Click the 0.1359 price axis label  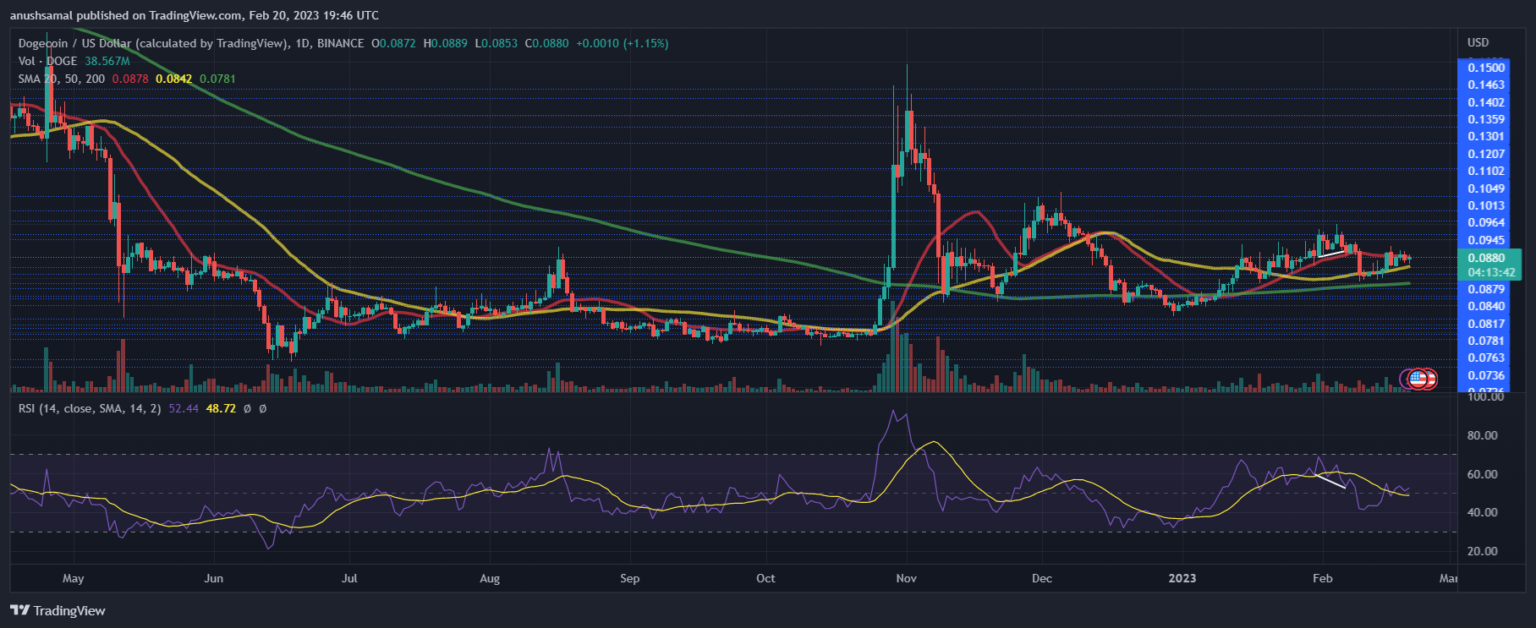[x=1486, y=119]
